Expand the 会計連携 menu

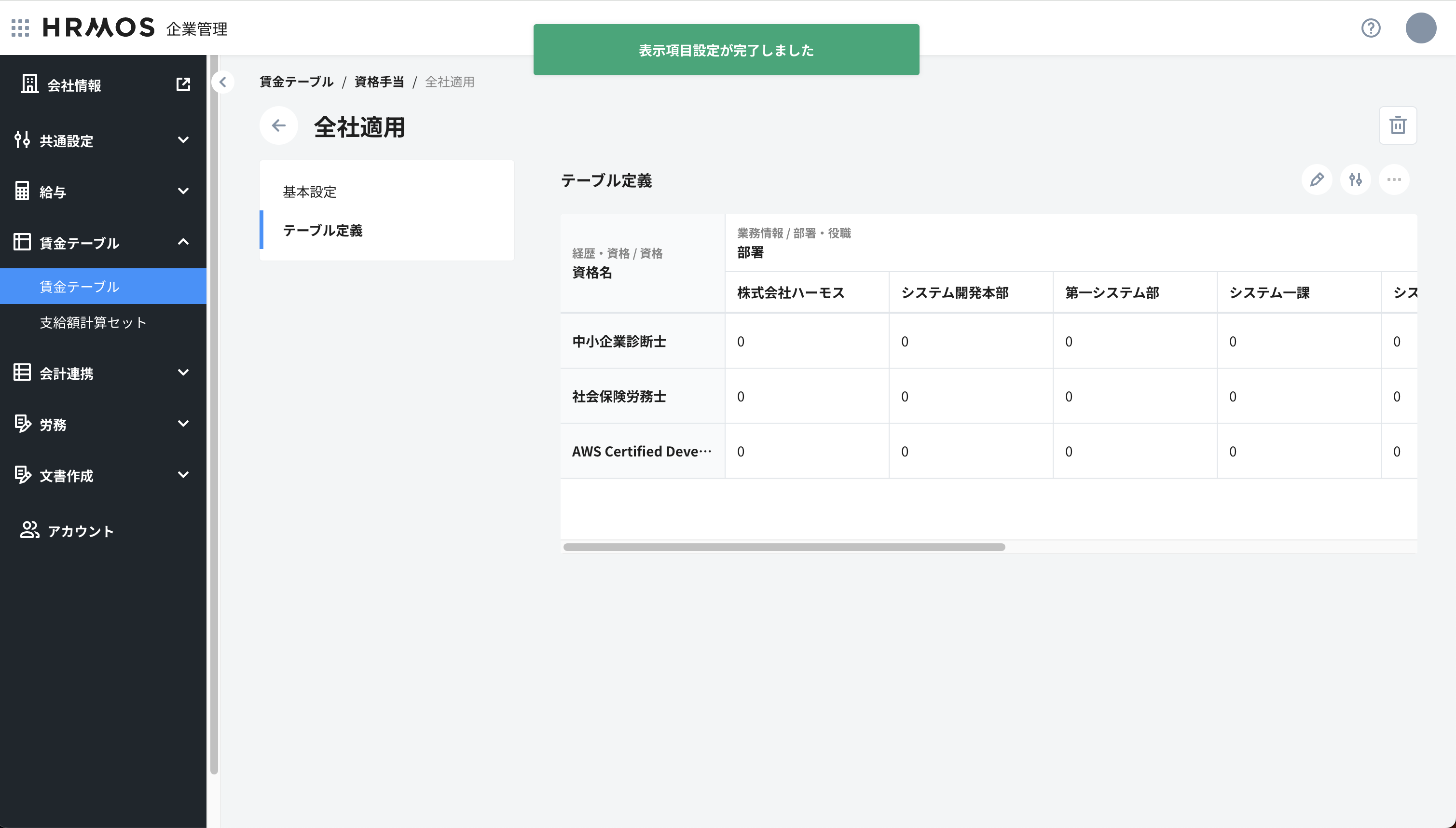pyautogui.click(x=183, y=373)
